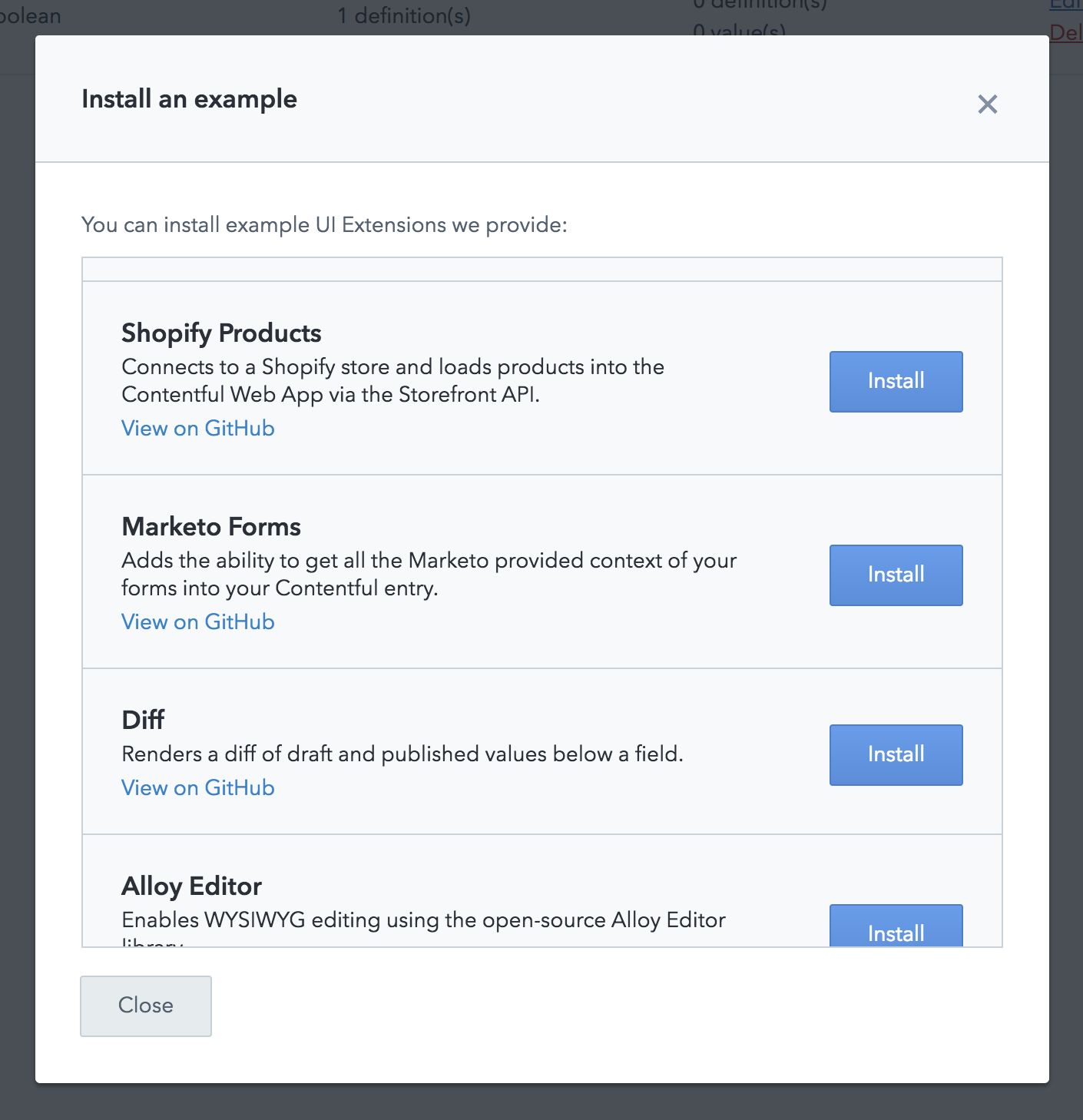
Task: Install the Alloy Editor extension
Action: click(896, 926)
